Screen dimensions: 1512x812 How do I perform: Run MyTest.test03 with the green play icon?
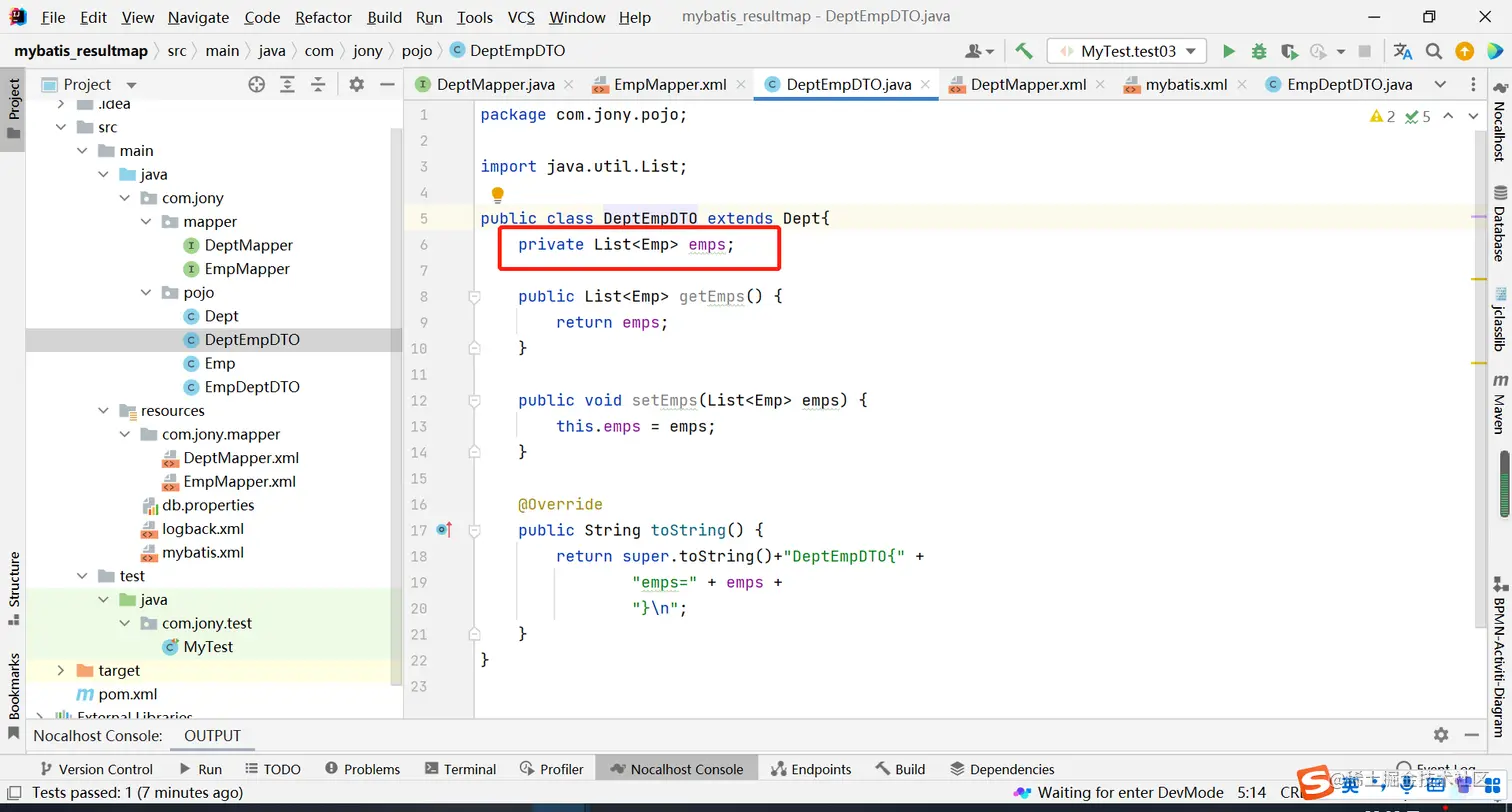(x=1229, y=51)
